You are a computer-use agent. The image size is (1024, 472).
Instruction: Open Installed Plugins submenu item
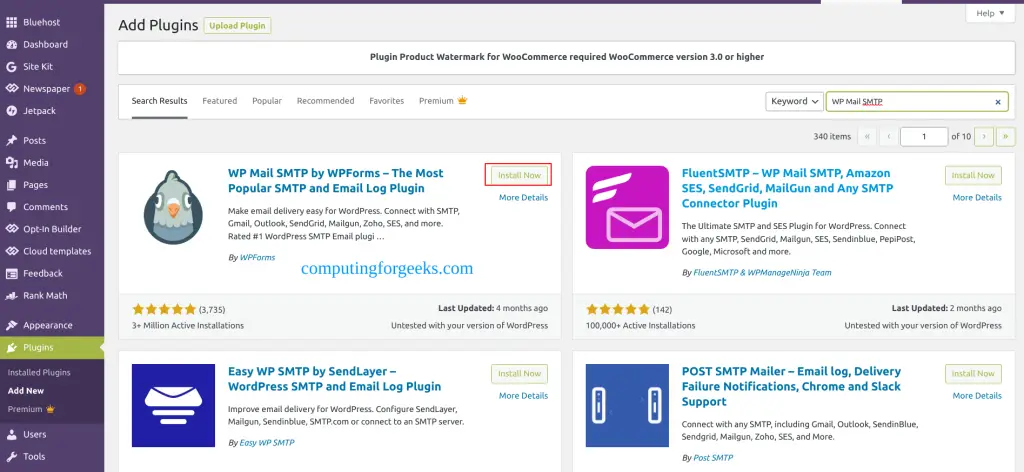[39, 372]
